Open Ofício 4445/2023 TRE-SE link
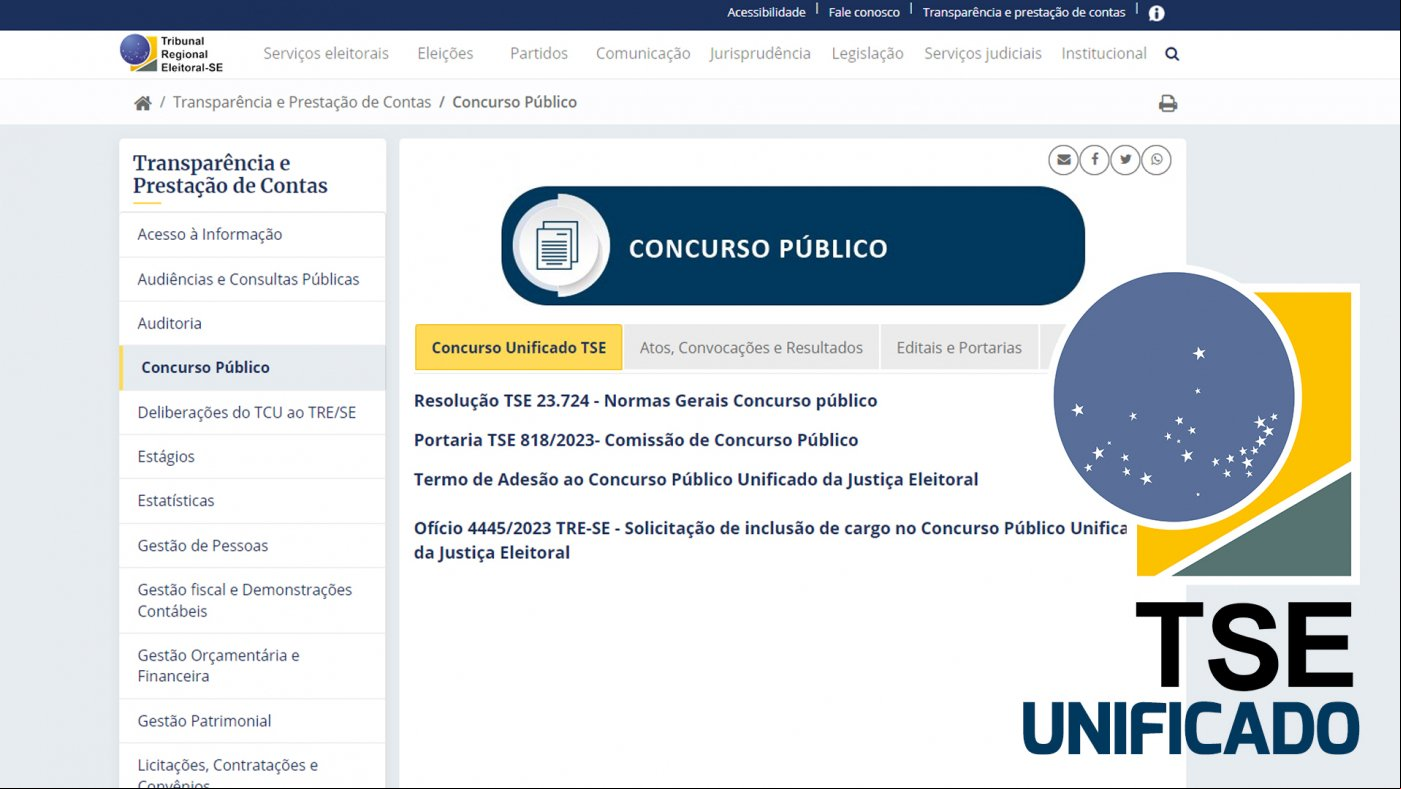The width and height of the screenshot is (1401, 789). (x=770, y=540)
